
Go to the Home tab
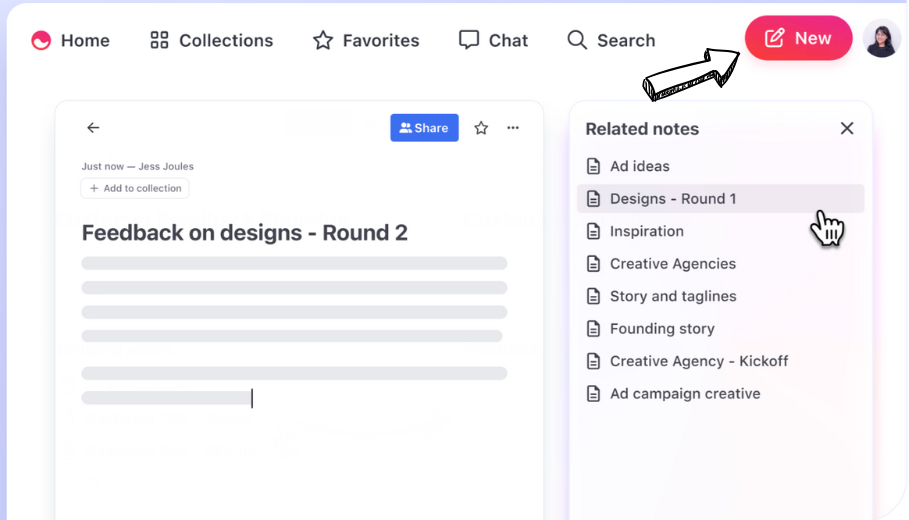[x=71, y=41]
